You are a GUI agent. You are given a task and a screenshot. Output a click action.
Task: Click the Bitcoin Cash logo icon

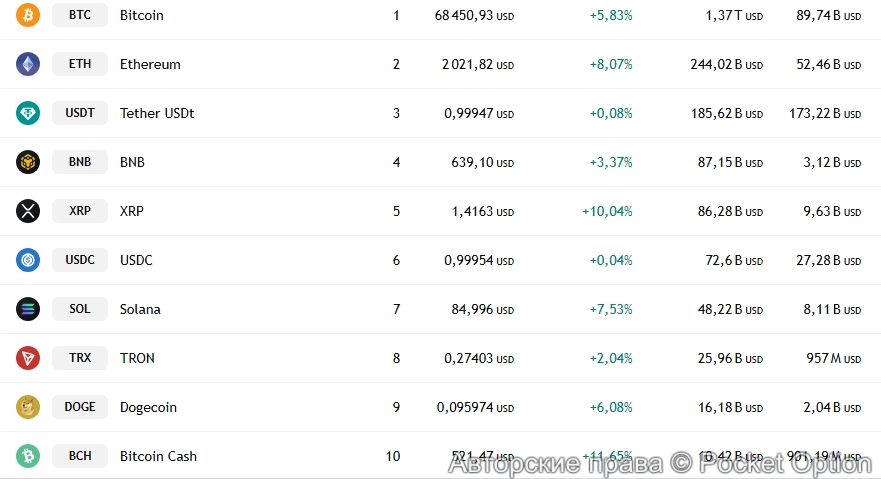(28, 456)
